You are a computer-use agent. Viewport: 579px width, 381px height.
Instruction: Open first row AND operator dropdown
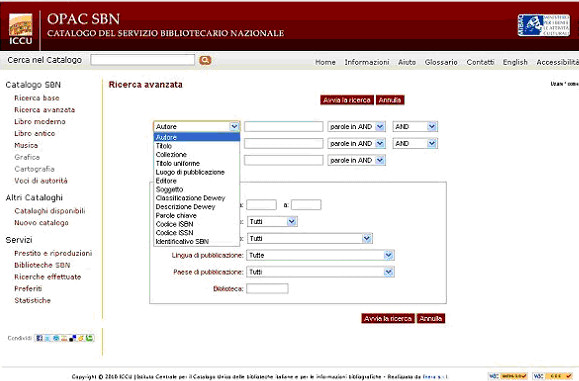415,127
